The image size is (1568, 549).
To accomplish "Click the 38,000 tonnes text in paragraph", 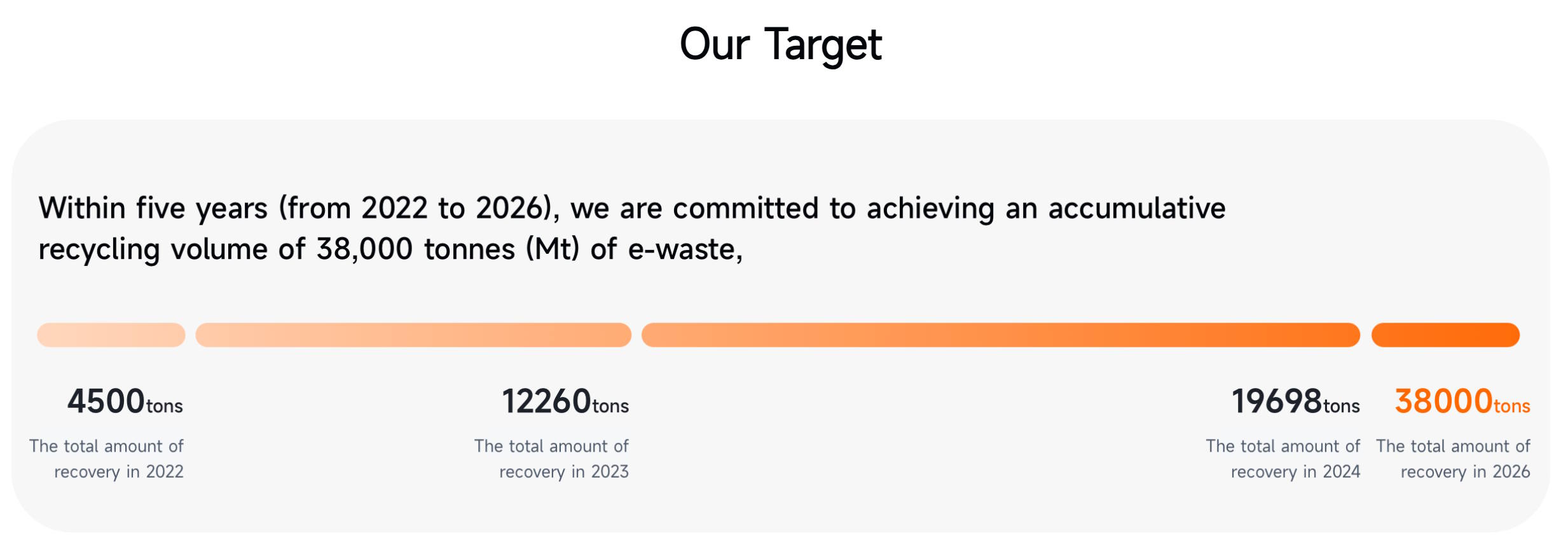I will pyautogui.click(x=416, y=249).
